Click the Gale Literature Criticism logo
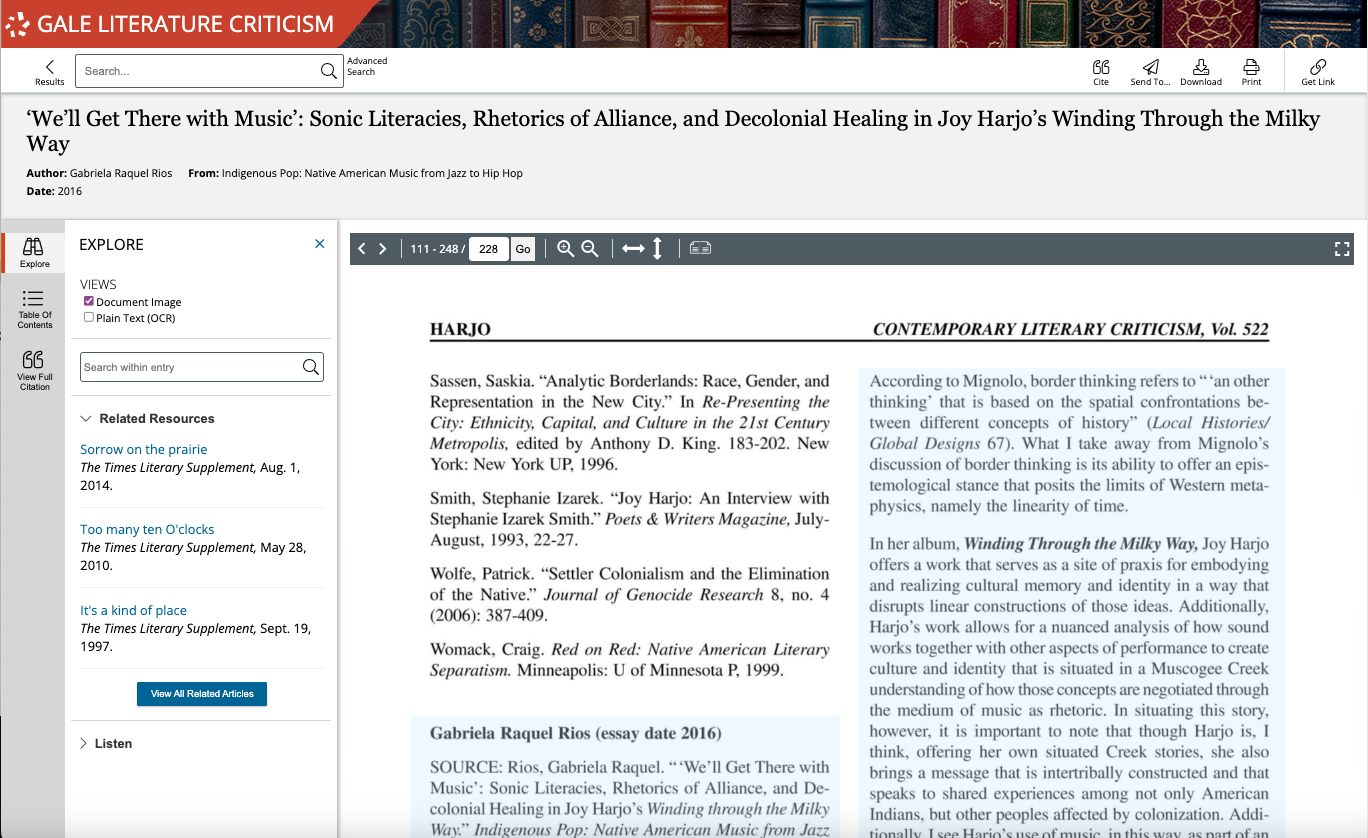 [x=170, y=24]
